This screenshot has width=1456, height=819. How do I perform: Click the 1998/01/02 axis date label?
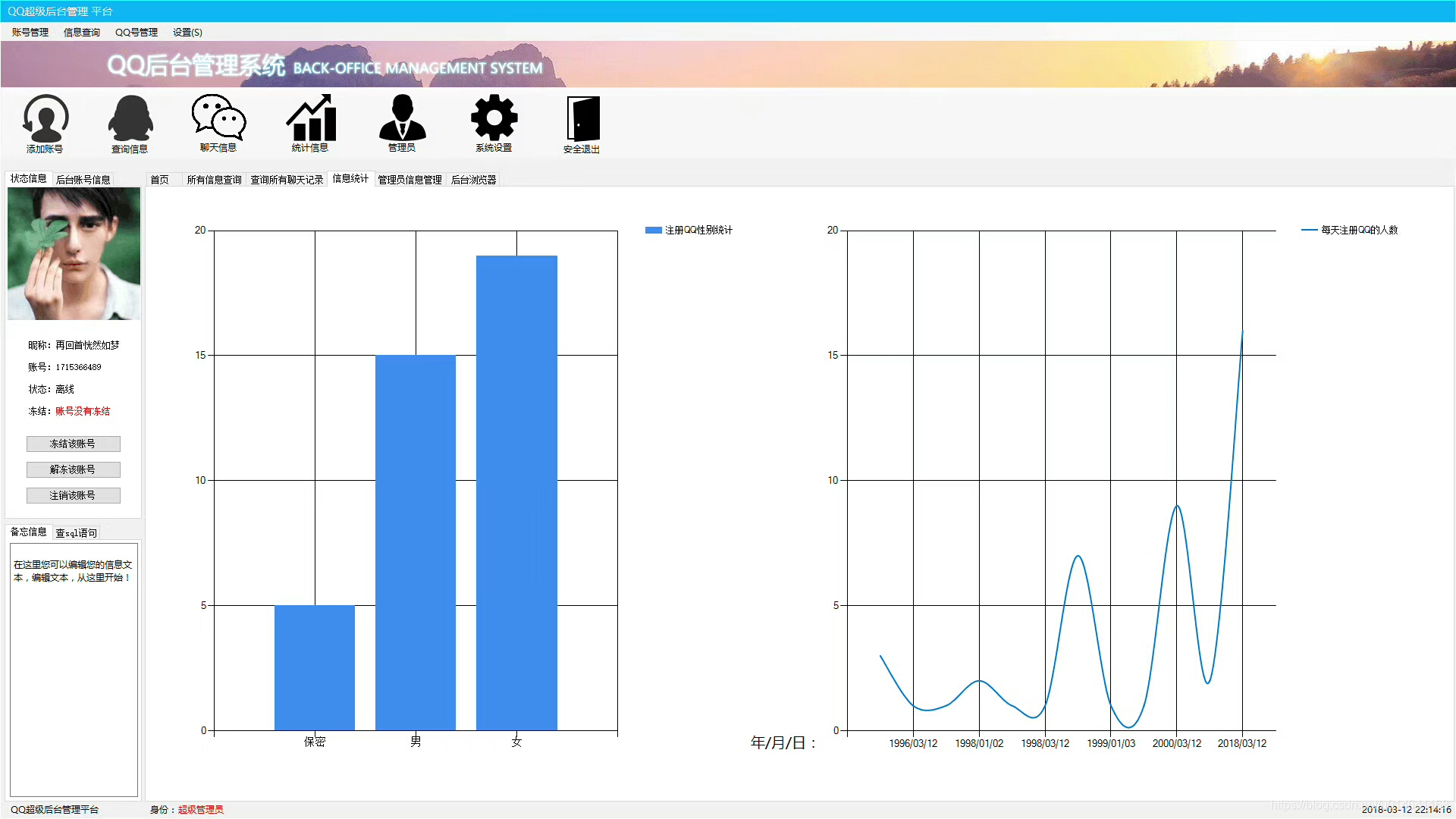pyautogui.click(x=979, y=743)
